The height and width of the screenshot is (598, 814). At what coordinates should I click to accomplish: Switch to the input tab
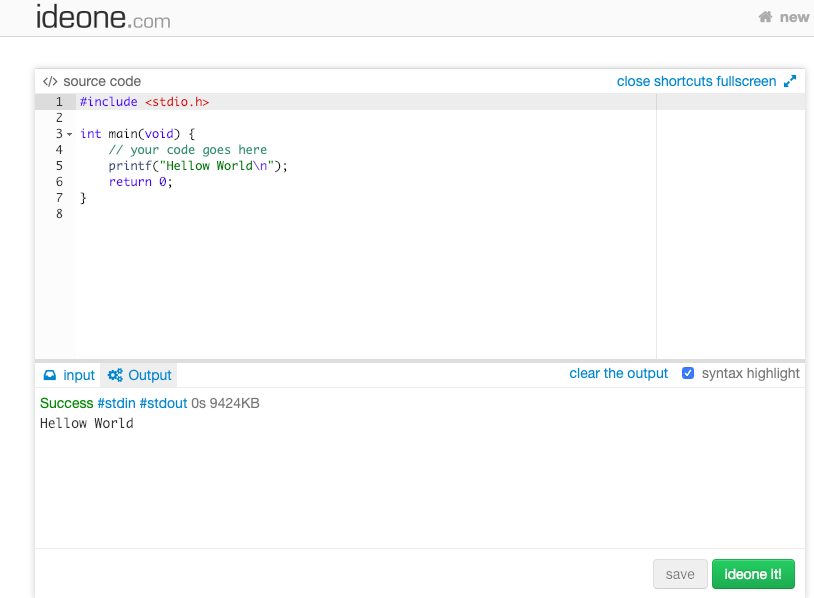[78, 375]
